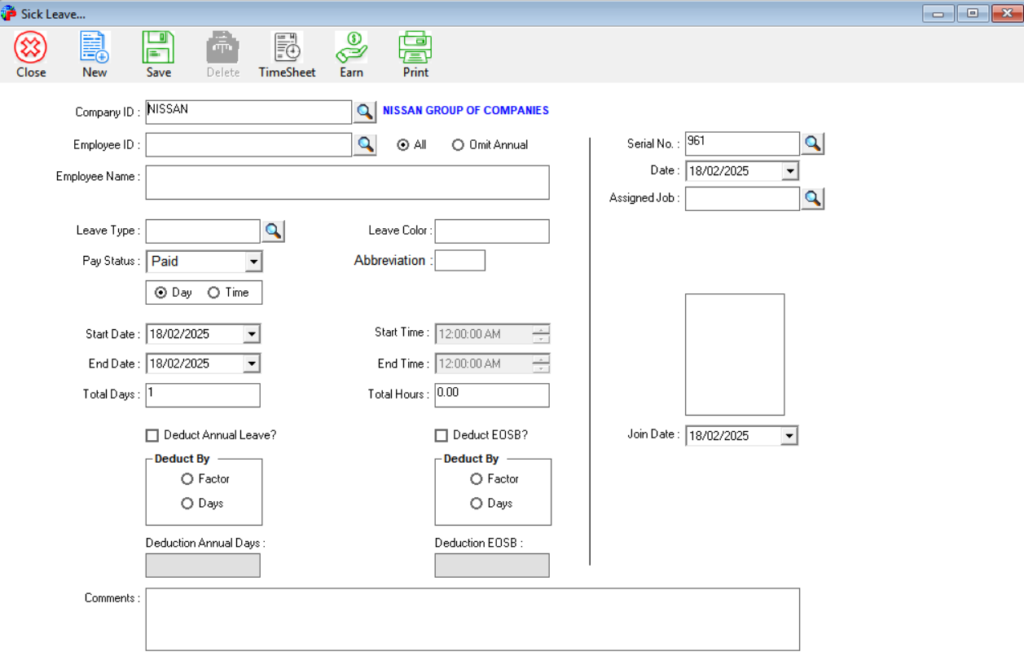The height and width of the screenshot is (665, 1024).
Task: Open the TimeSheet view
Action: (286, 52)
